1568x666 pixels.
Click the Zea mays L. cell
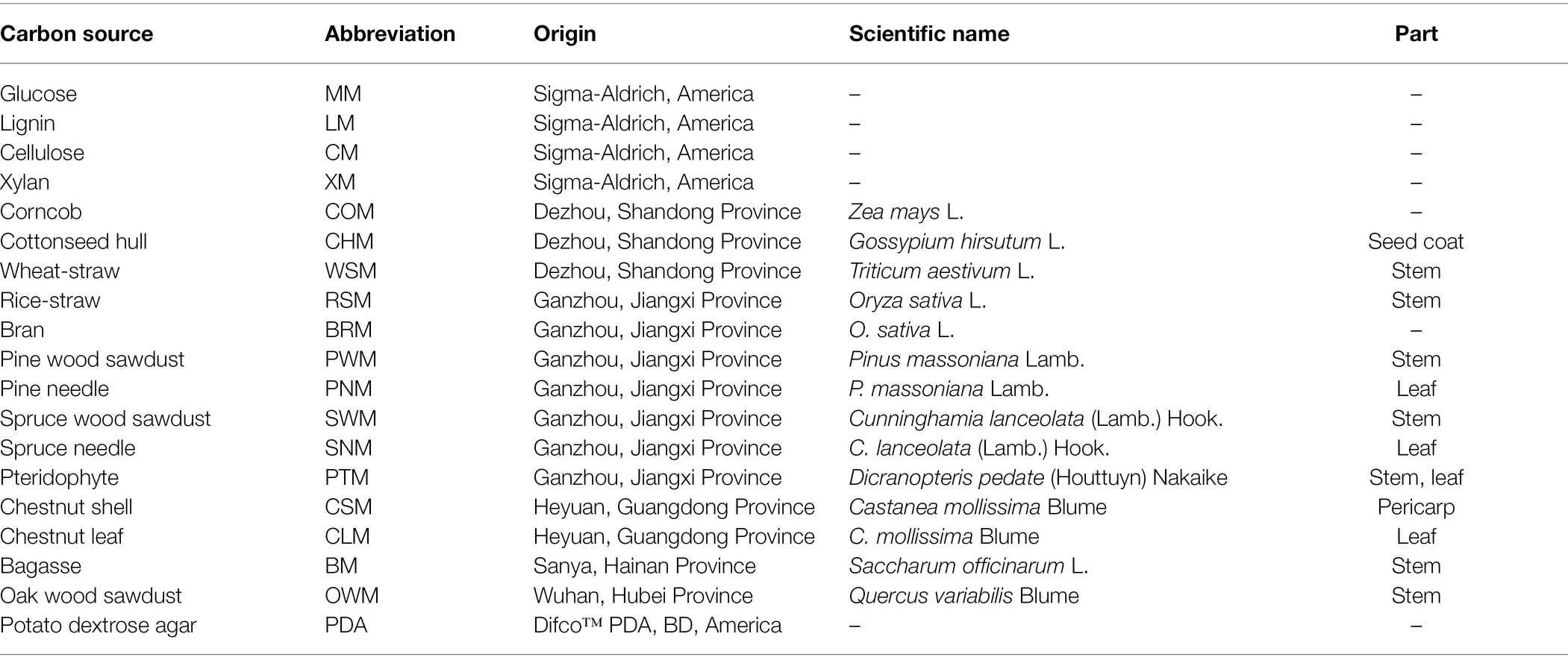point(906,213)
